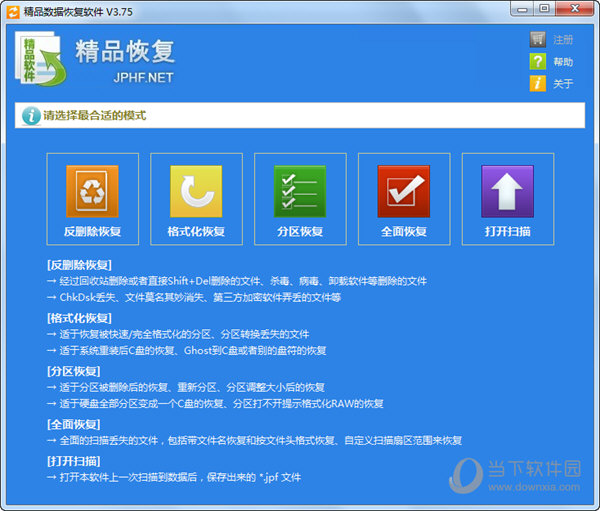This screenshot has height=511, width=600.
Task: Click the line starting with ChkDsk丢失
Action: 194,297
